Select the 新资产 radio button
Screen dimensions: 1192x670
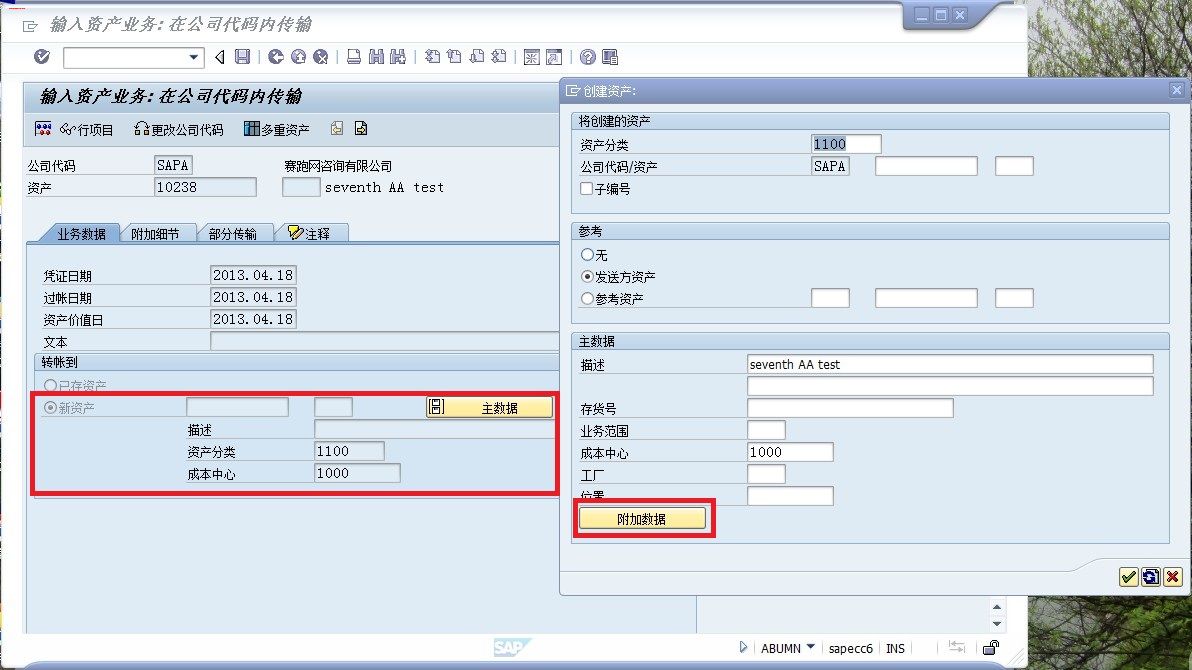tap(50, 408)
